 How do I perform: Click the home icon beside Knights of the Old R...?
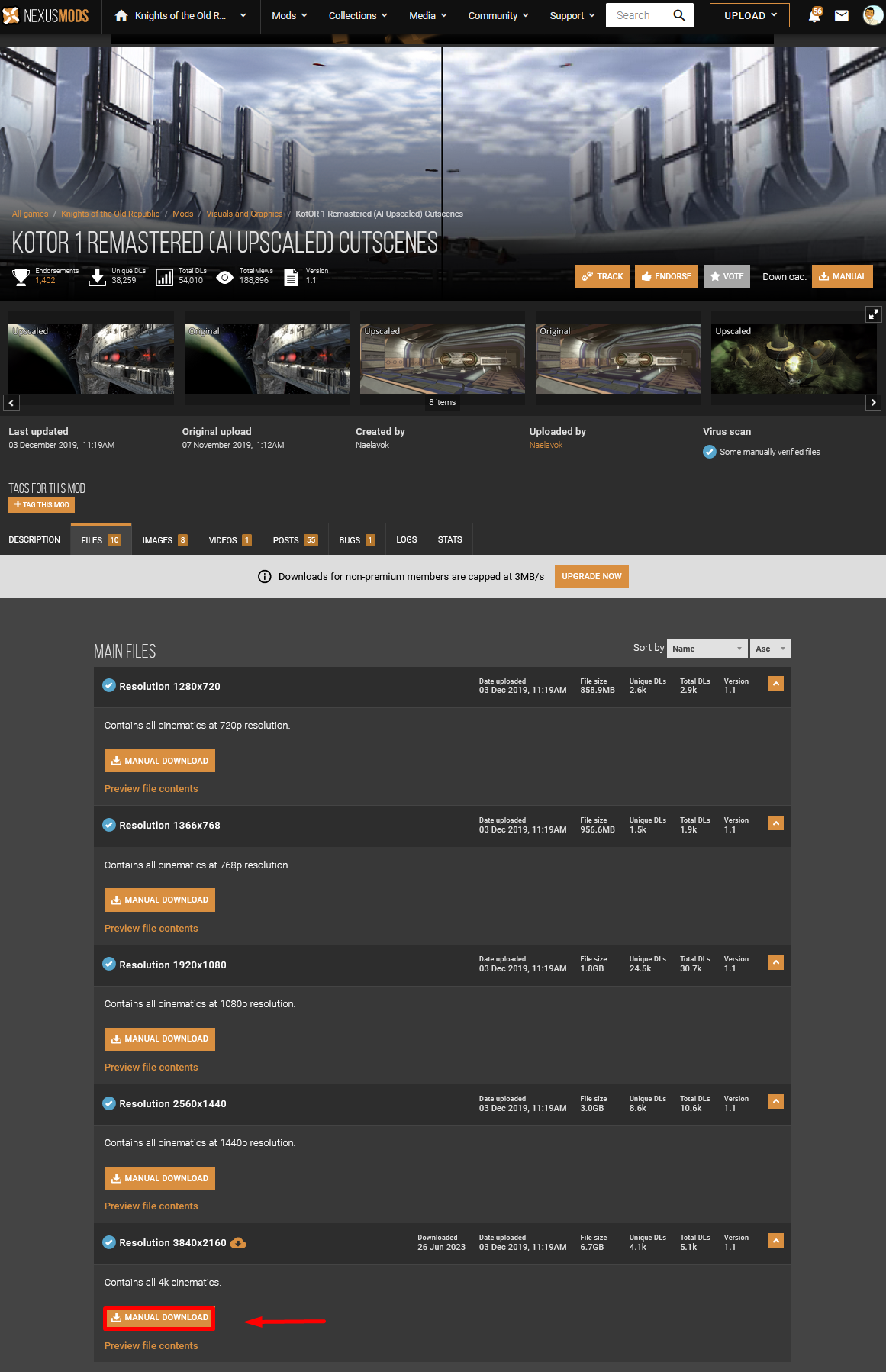coord(121,15)
